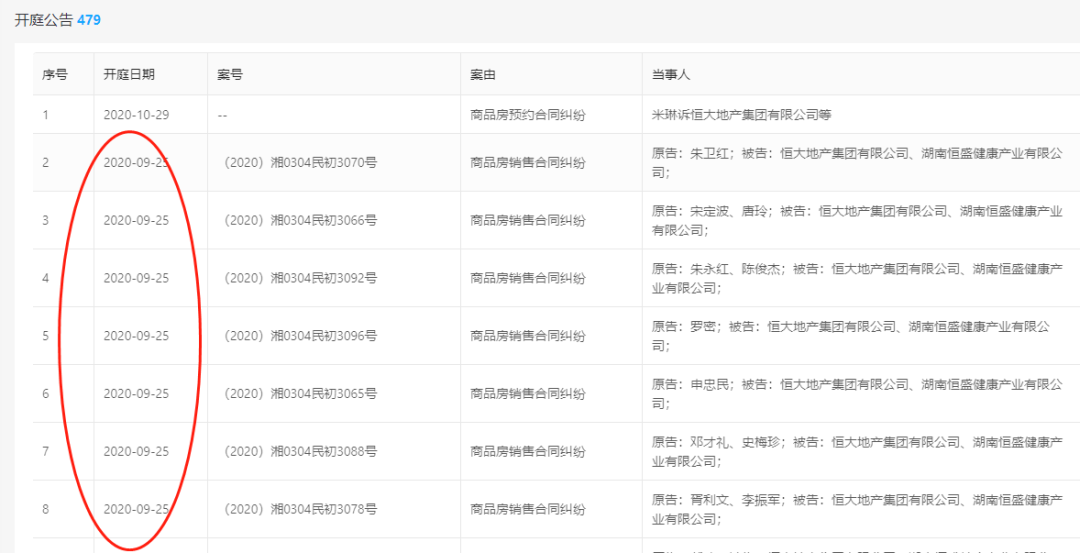Click sequence number 7 in 序号 column
This screenshot has width=1080, height=553.
coord(45,452)
